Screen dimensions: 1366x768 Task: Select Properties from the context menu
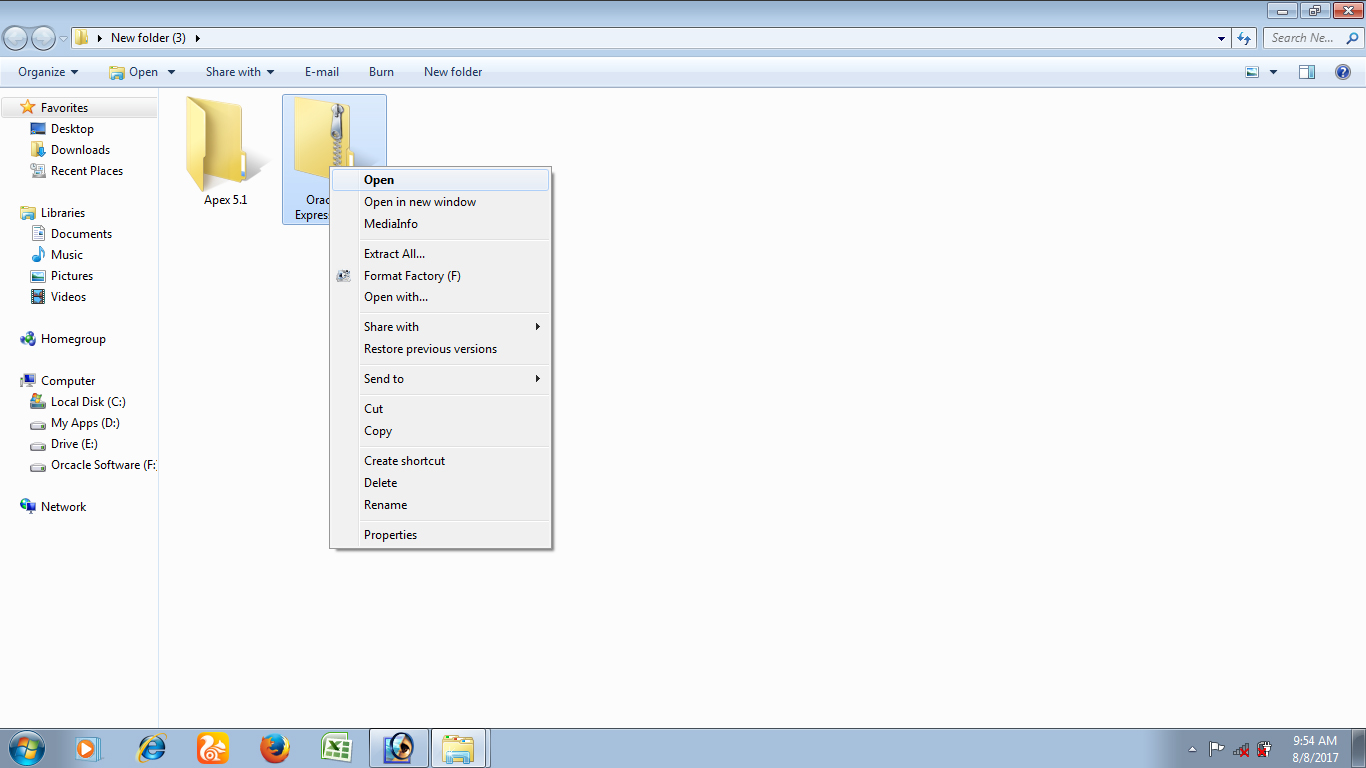[390, 534]
